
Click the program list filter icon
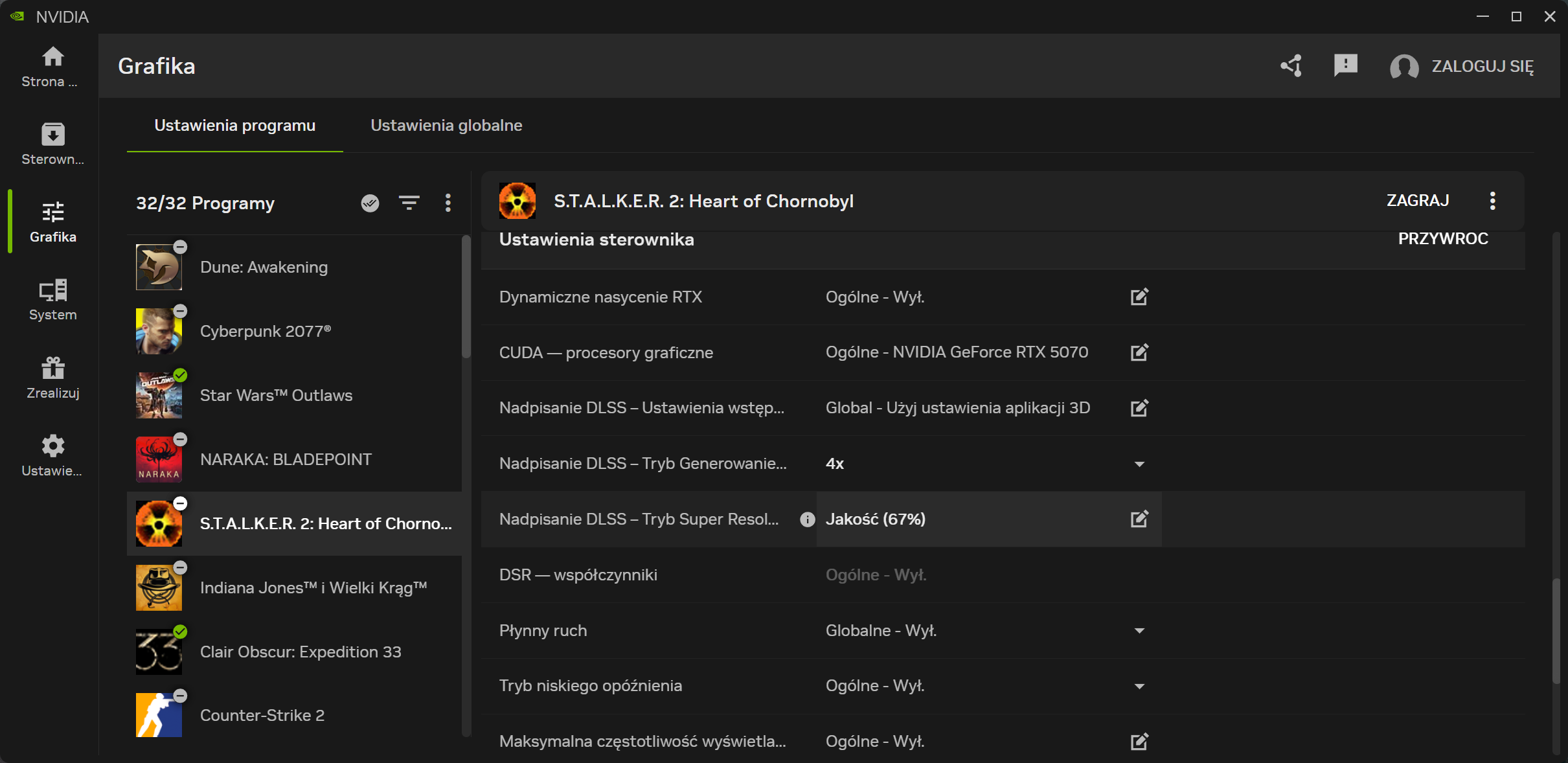click(x=409, y=203)
